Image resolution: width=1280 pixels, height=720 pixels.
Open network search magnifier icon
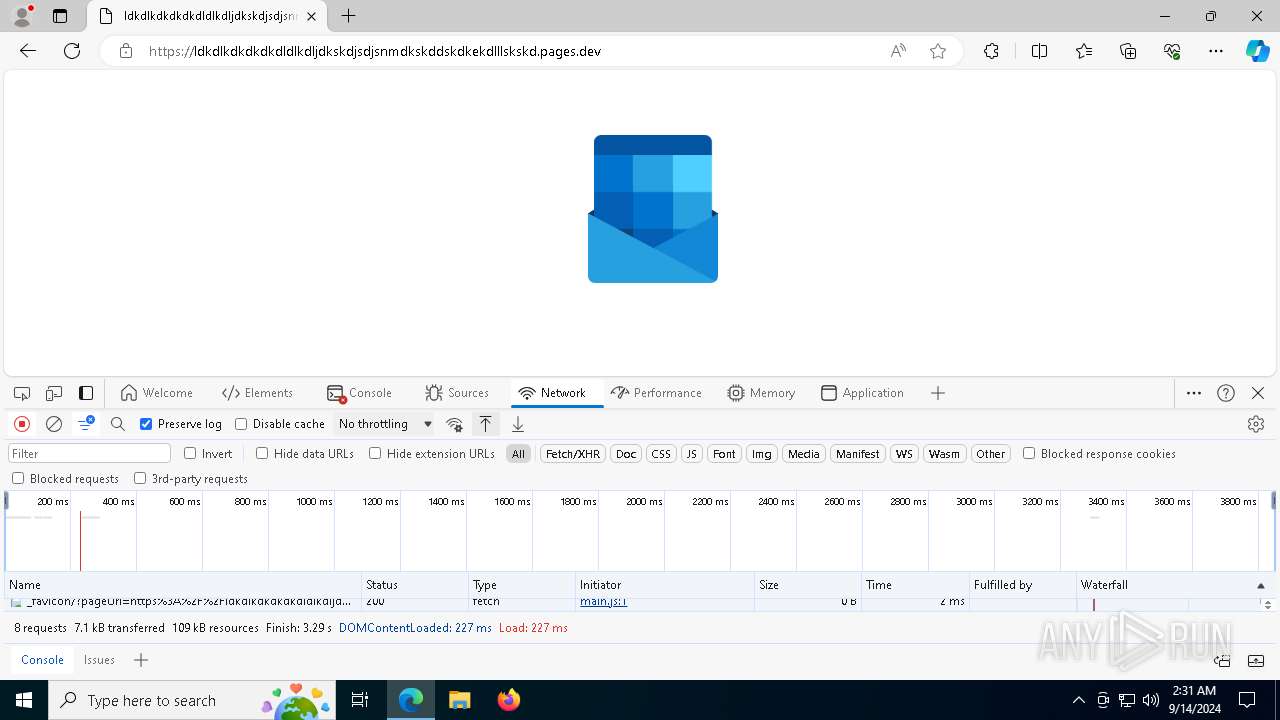point(118,424)
